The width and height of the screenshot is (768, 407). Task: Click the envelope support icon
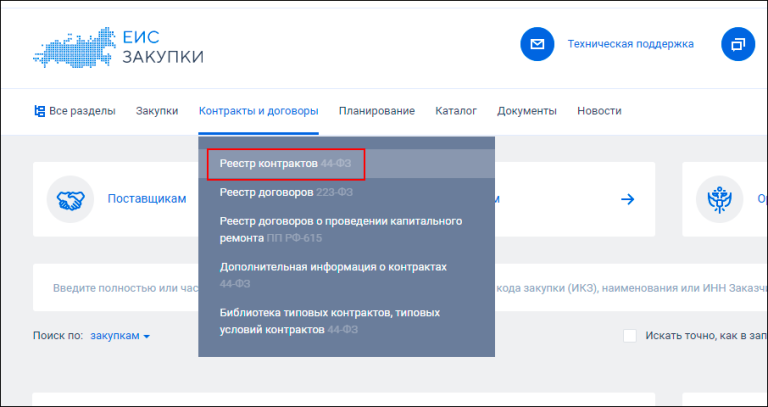[x=537, y=44]
